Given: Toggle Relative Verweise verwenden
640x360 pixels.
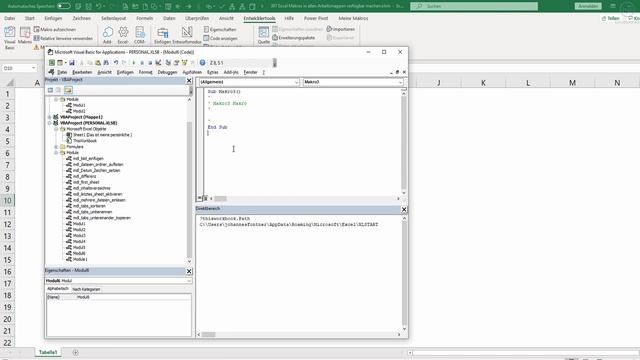Looking at the screenshot, I should (x=63, y=38).
